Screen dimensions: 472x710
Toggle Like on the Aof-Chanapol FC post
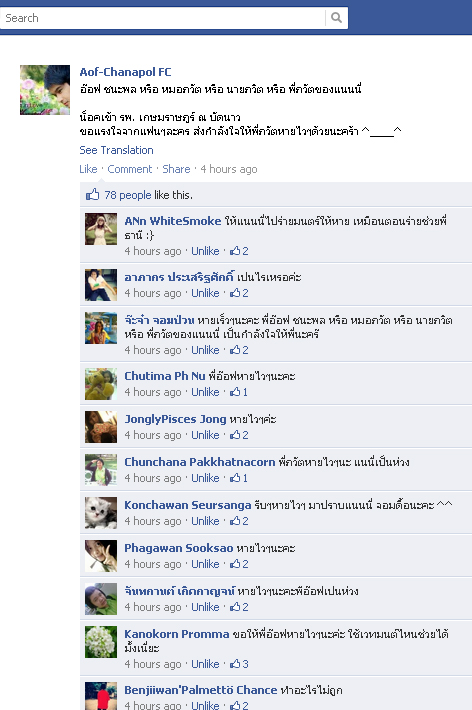click(88, 169)
